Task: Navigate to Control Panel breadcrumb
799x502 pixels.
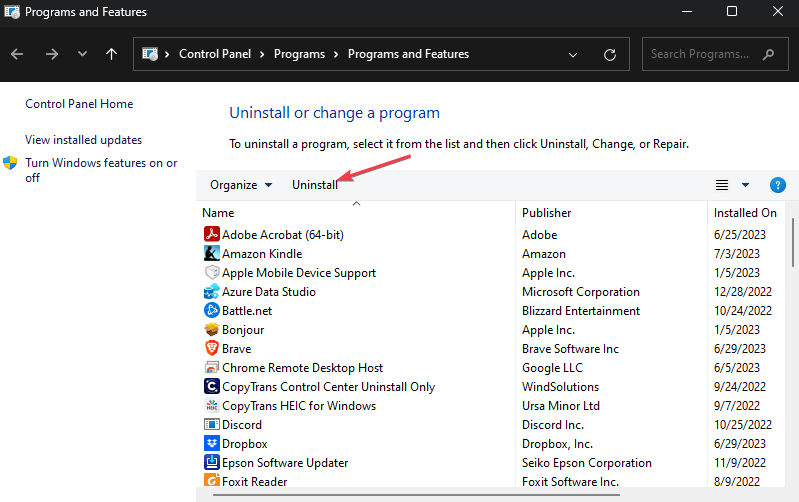Action: pos(215,54)
